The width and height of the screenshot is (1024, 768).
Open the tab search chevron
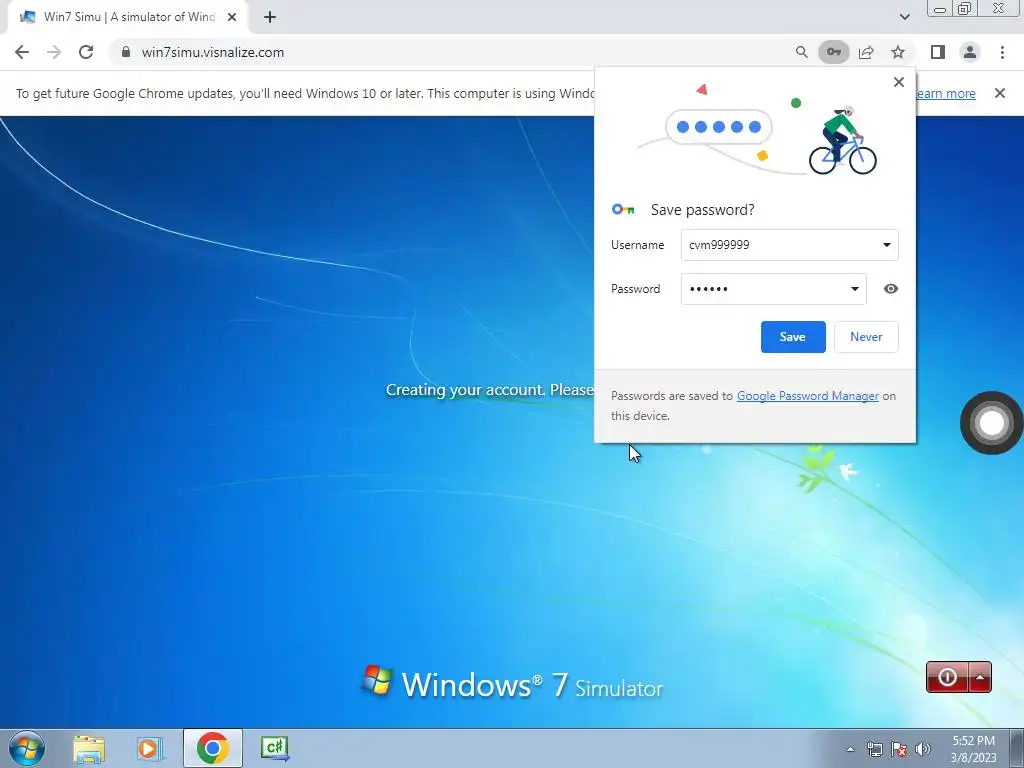(904, 17)
